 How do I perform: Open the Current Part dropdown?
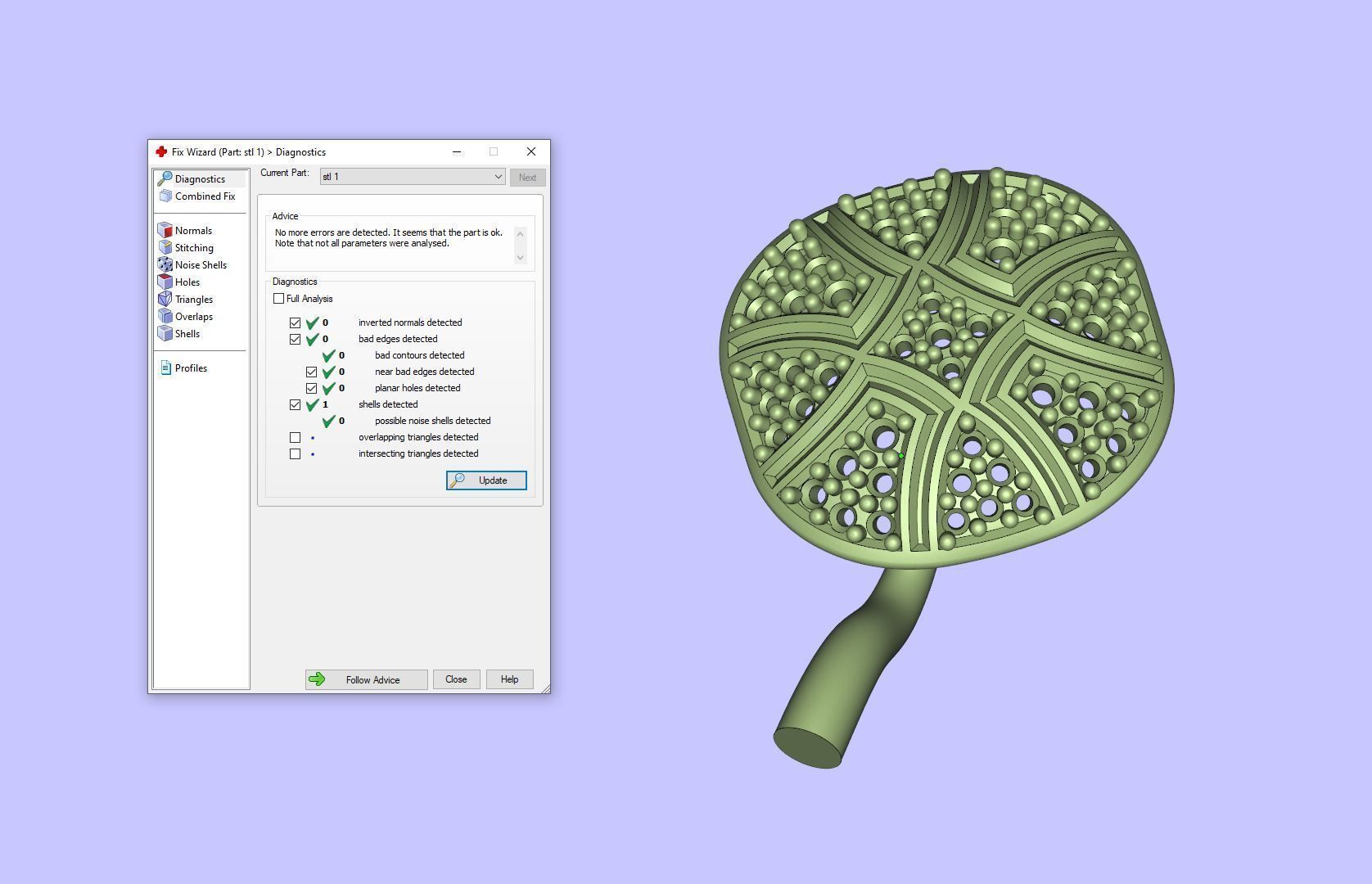pos(413,177)
